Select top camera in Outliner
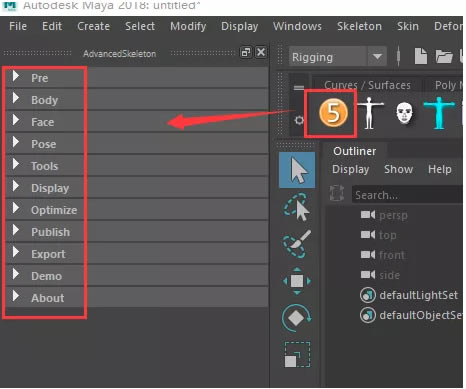 tap(387, 235)
